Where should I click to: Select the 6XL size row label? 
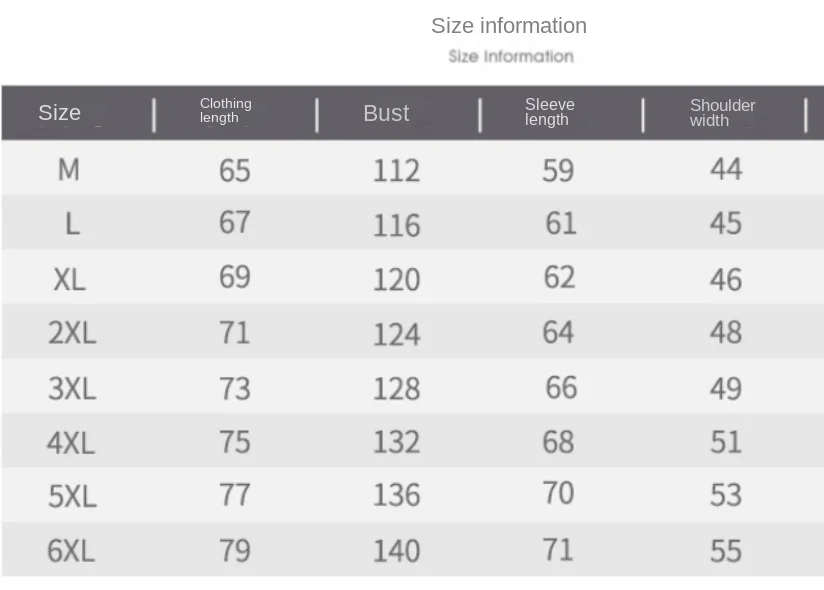tap(71, 551)
